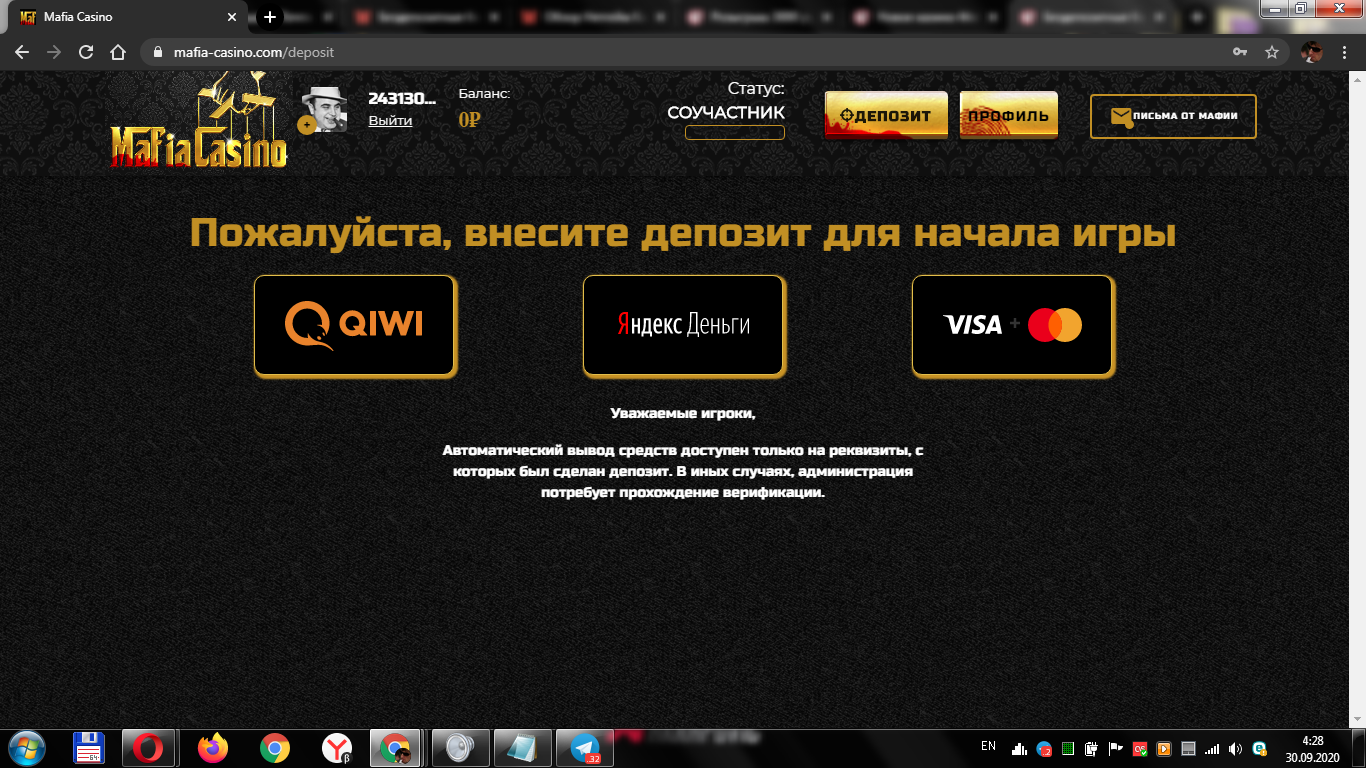This screenshot has height=768, width=1366.
Task: Click the heading Пожалуйста, внесите депозит
Action: [x=683, y=233]
